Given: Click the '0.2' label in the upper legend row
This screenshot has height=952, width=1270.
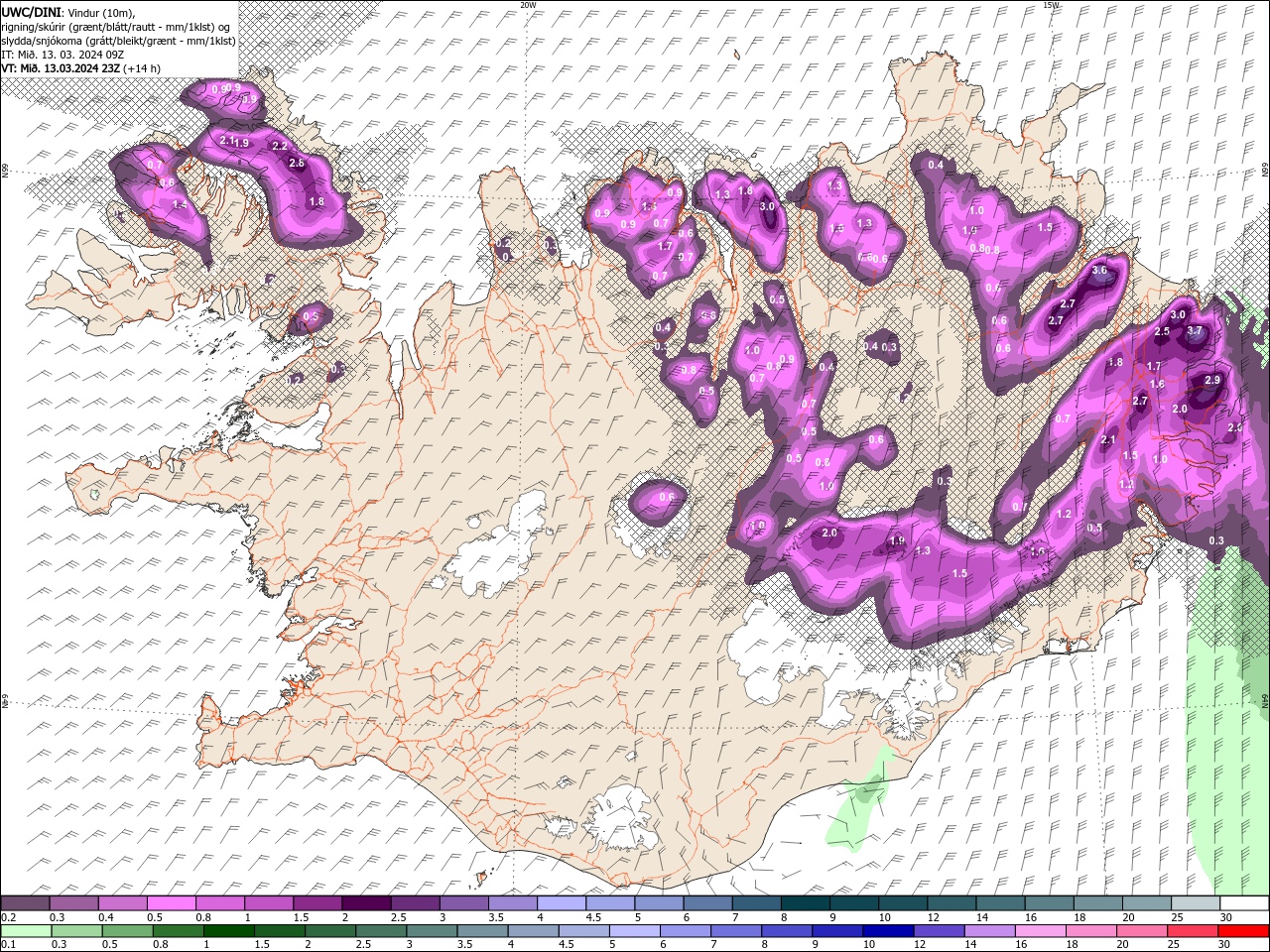Looking at the screenshot, I should point(8,917).
